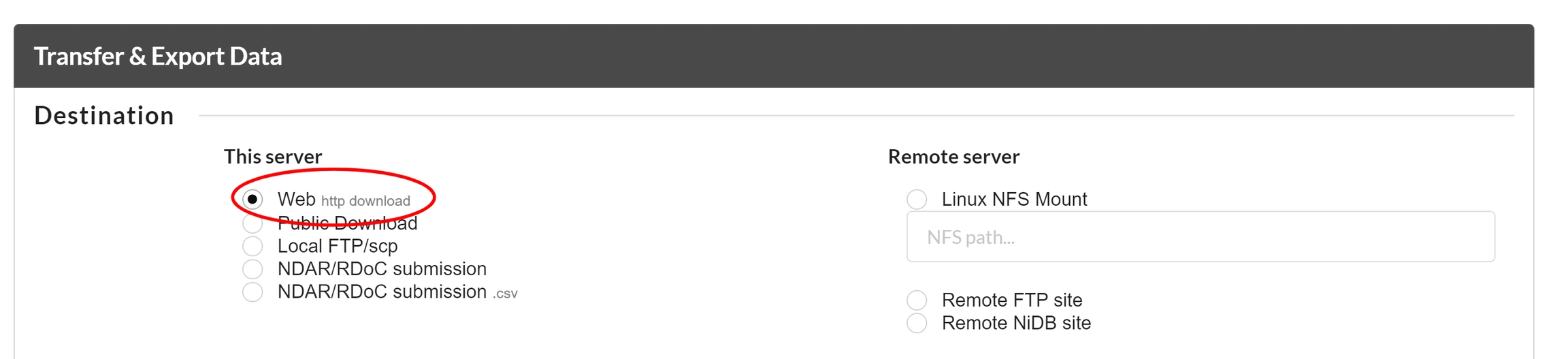
Task: Click the "Remote NiDB site" label text
Action: (1016, 324)
